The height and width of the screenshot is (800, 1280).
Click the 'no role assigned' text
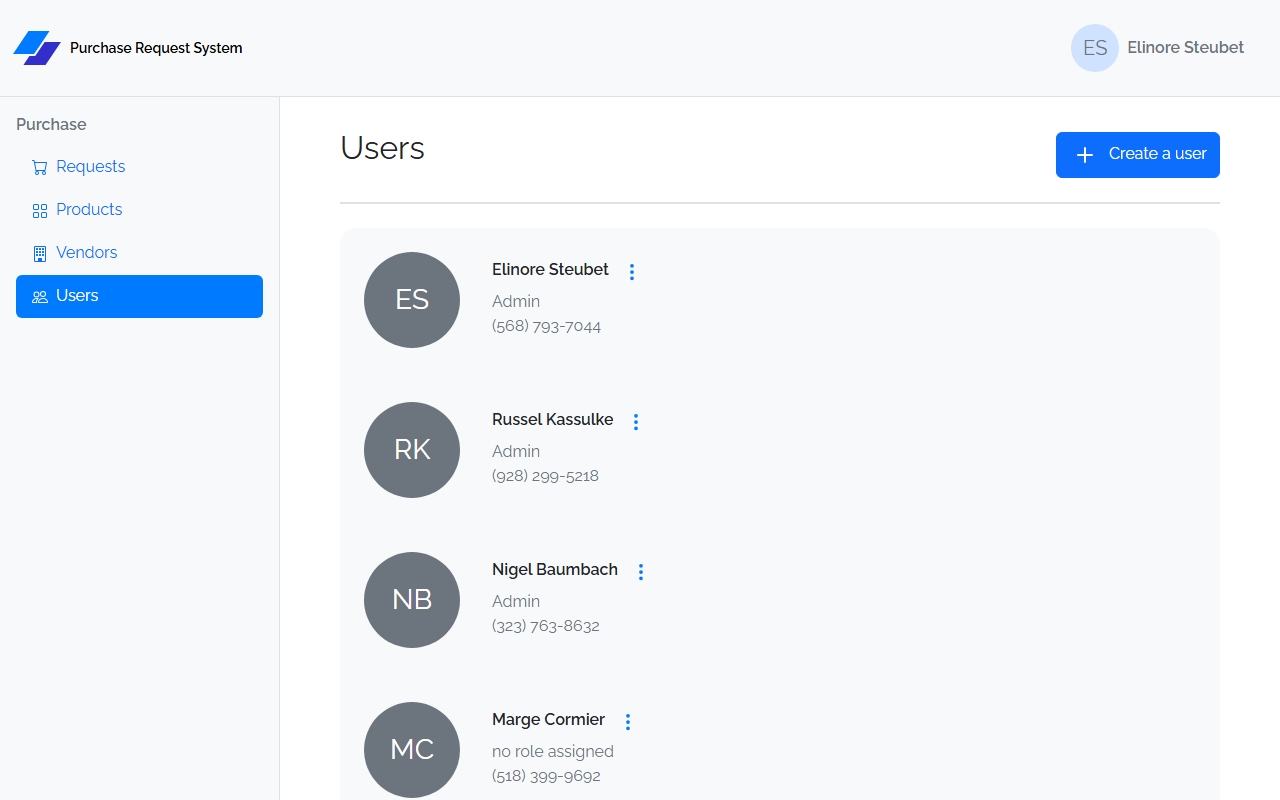point(553,751)
